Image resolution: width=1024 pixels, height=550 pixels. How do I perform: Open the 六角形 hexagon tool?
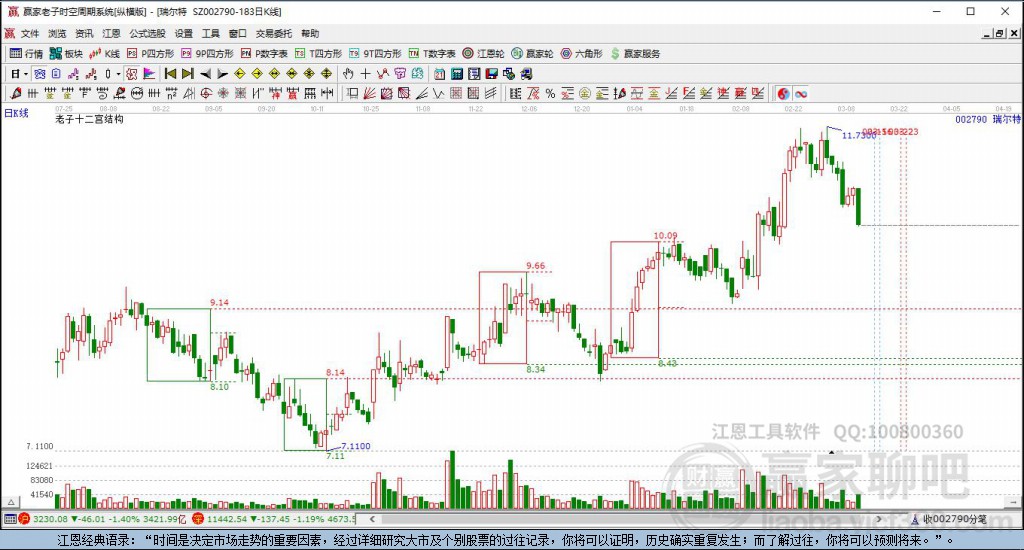pyautogui.click(x=581, y=54)
